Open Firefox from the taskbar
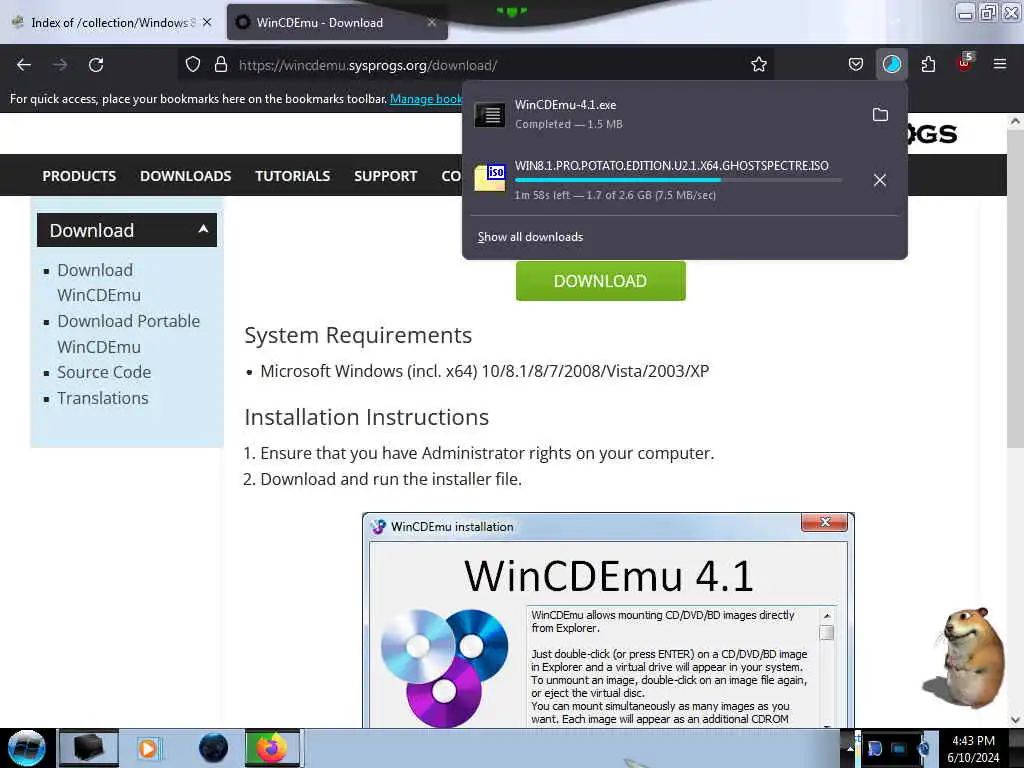This screenshot has width=1024, height=768. (x=272, y=748)
